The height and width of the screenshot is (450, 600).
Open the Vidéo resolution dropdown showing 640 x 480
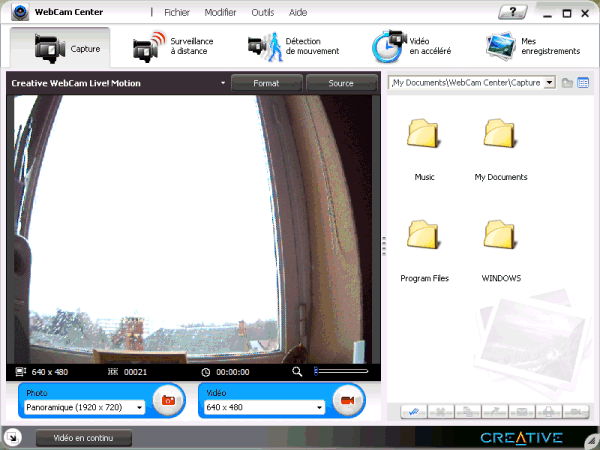264,408
